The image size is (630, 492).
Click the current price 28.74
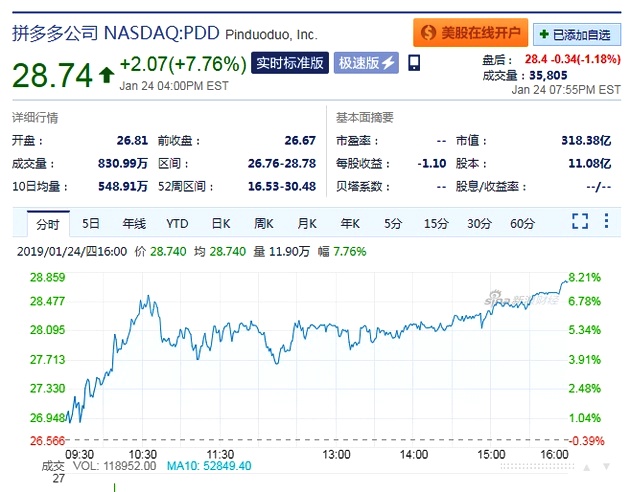pyautogui.click(x=53, y=75)
